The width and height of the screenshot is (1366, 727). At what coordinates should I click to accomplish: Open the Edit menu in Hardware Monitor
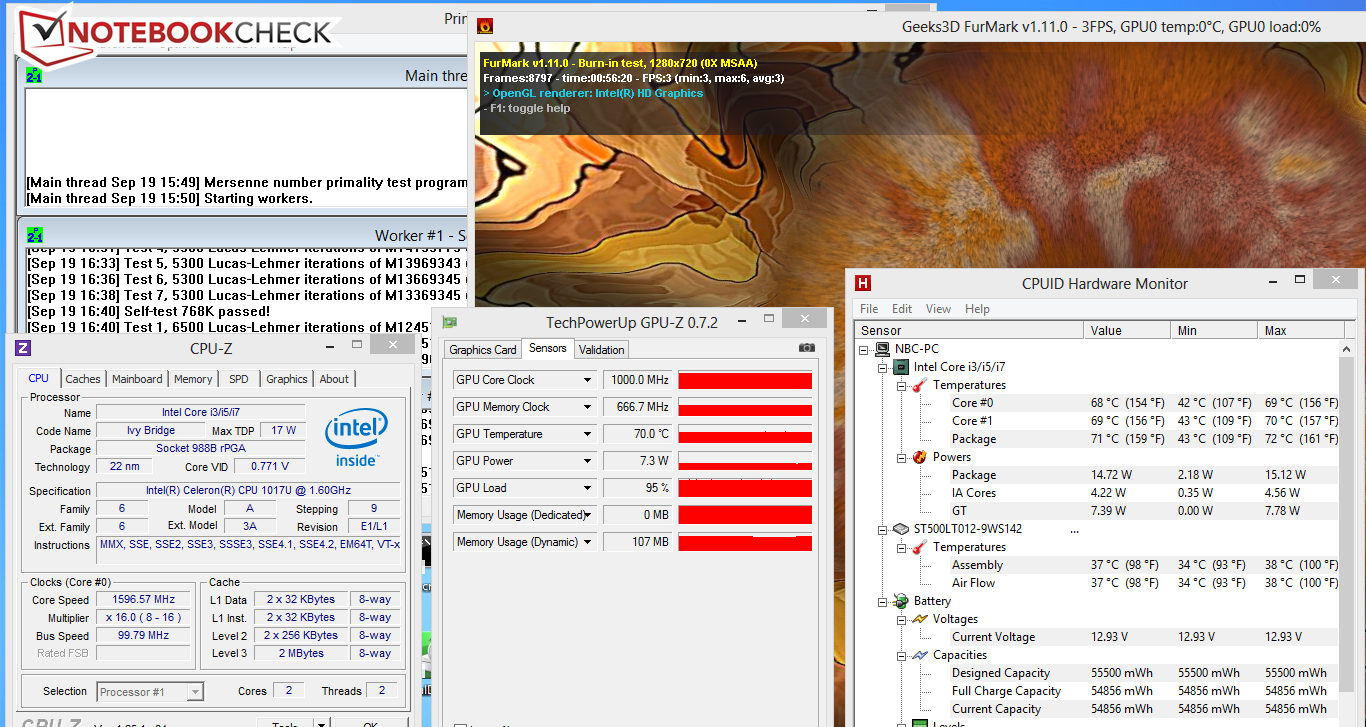(902, 309)
